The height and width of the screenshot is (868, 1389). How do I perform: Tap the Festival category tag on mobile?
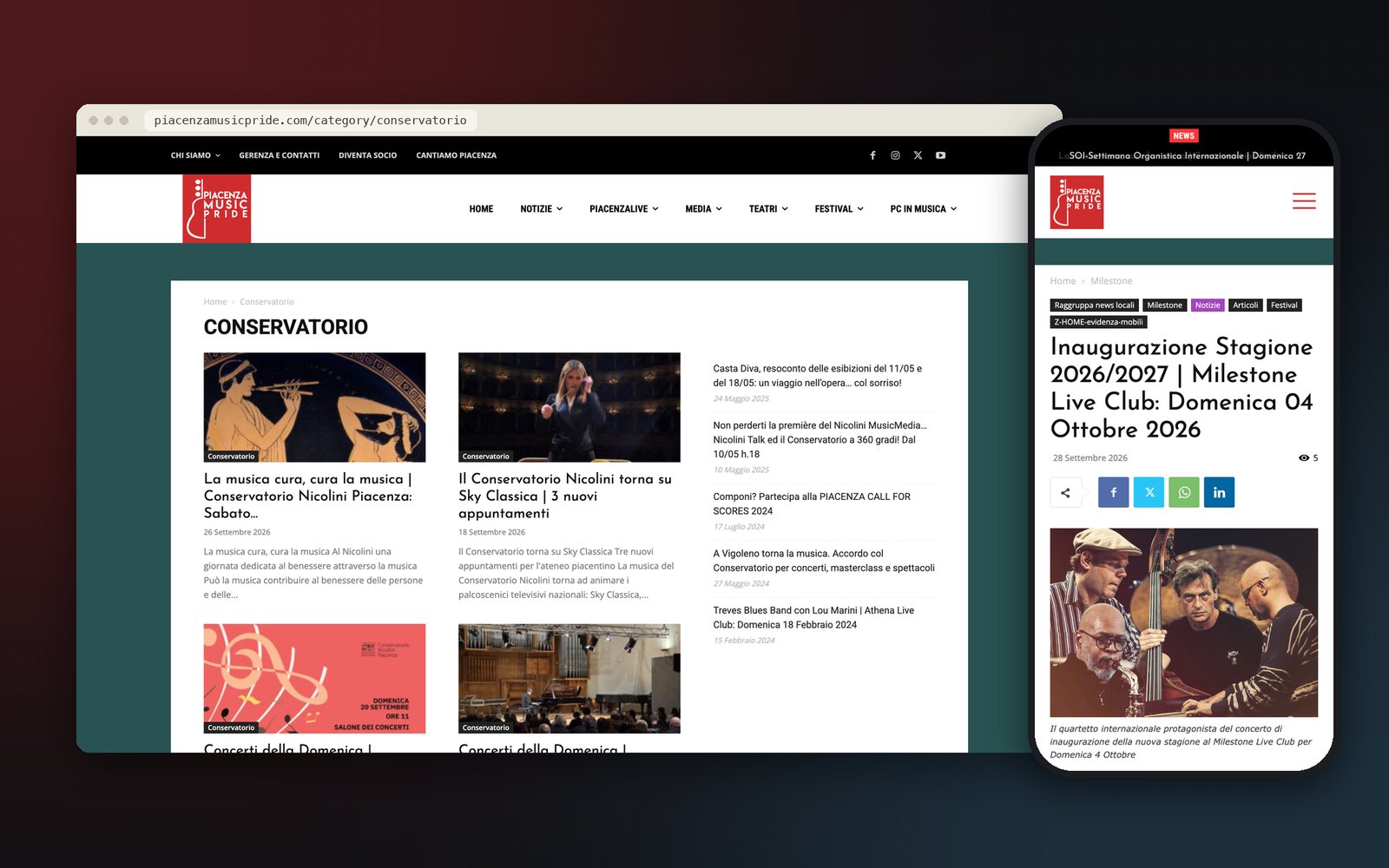pyautogui.click(x=1284, y=306)
